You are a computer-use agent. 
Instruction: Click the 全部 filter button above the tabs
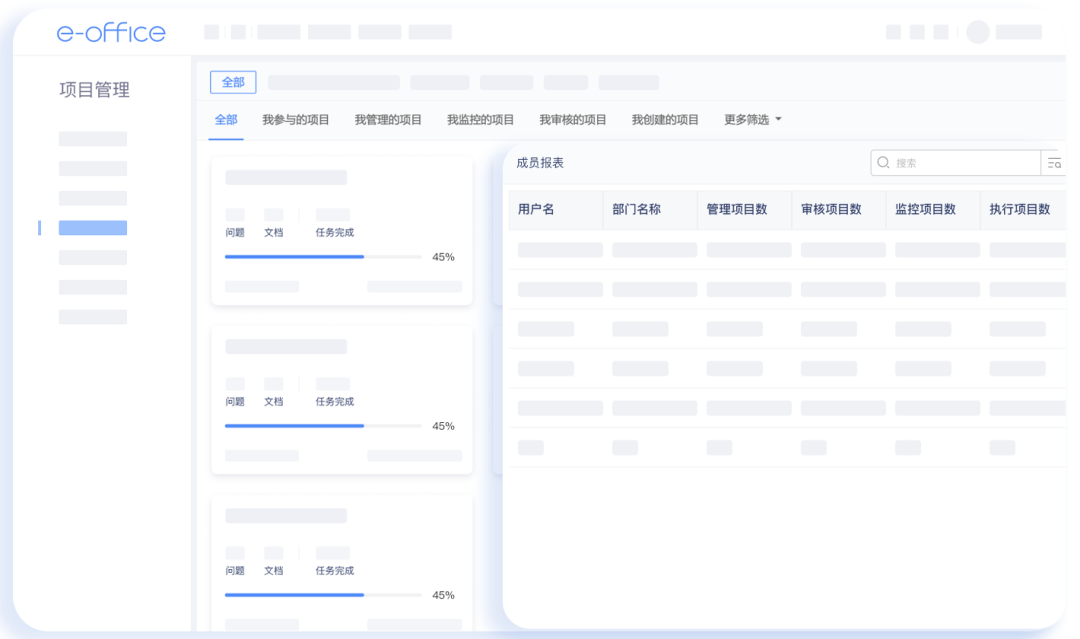coord(232,82)
